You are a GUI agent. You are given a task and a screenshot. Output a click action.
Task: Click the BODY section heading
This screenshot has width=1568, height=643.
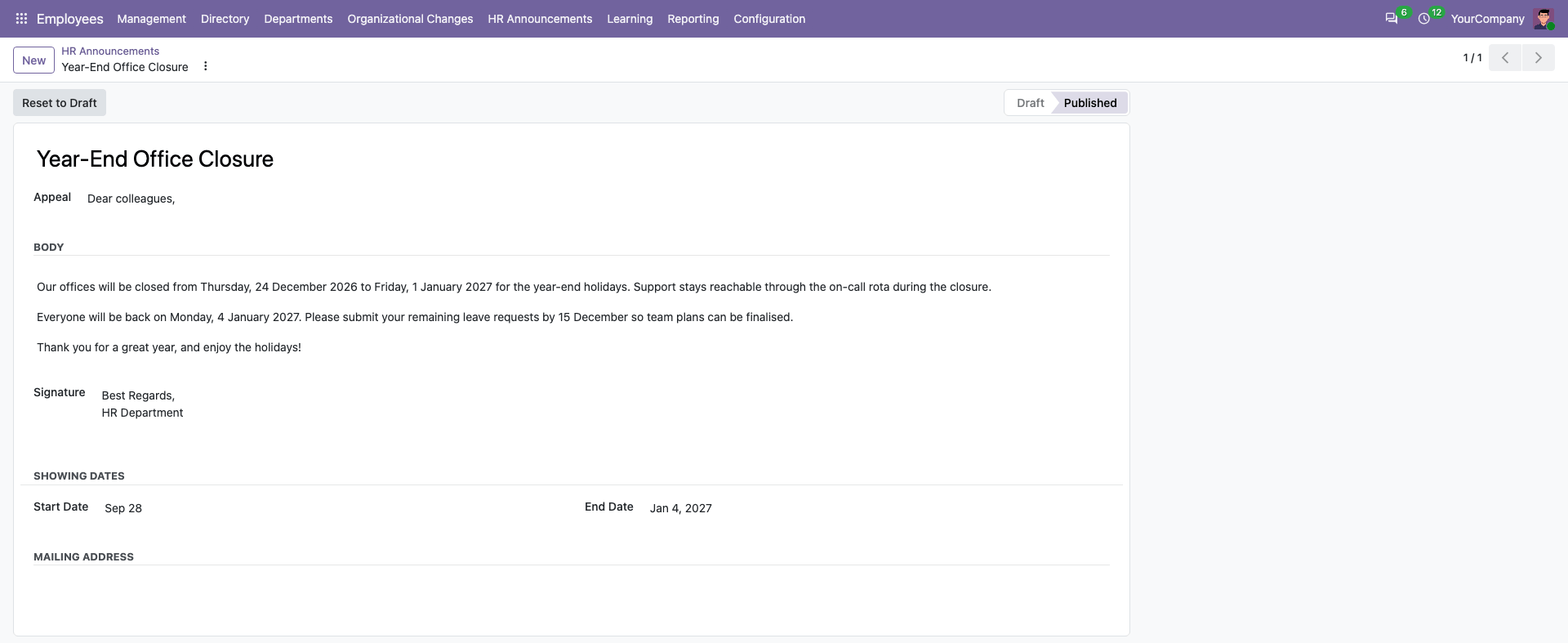pos(49,247)
